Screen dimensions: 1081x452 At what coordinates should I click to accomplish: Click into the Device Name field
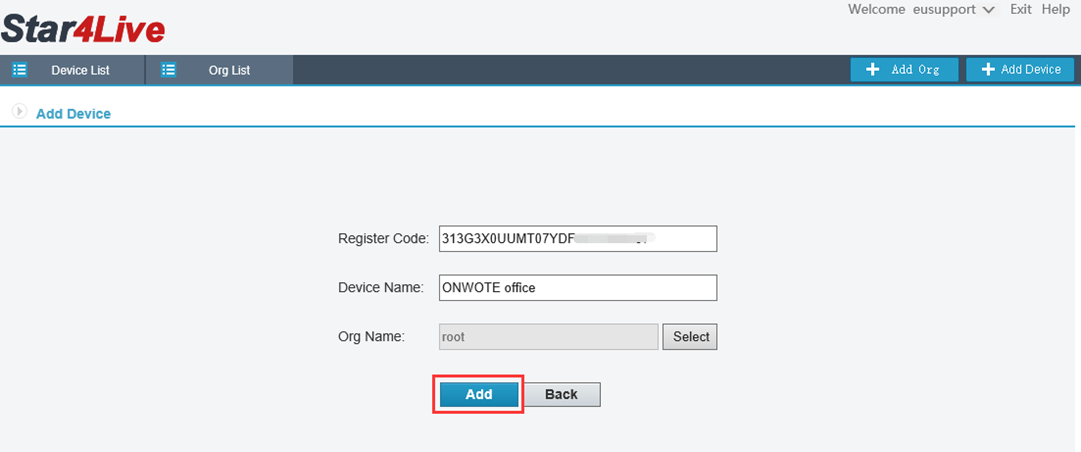tap(578, 288)
